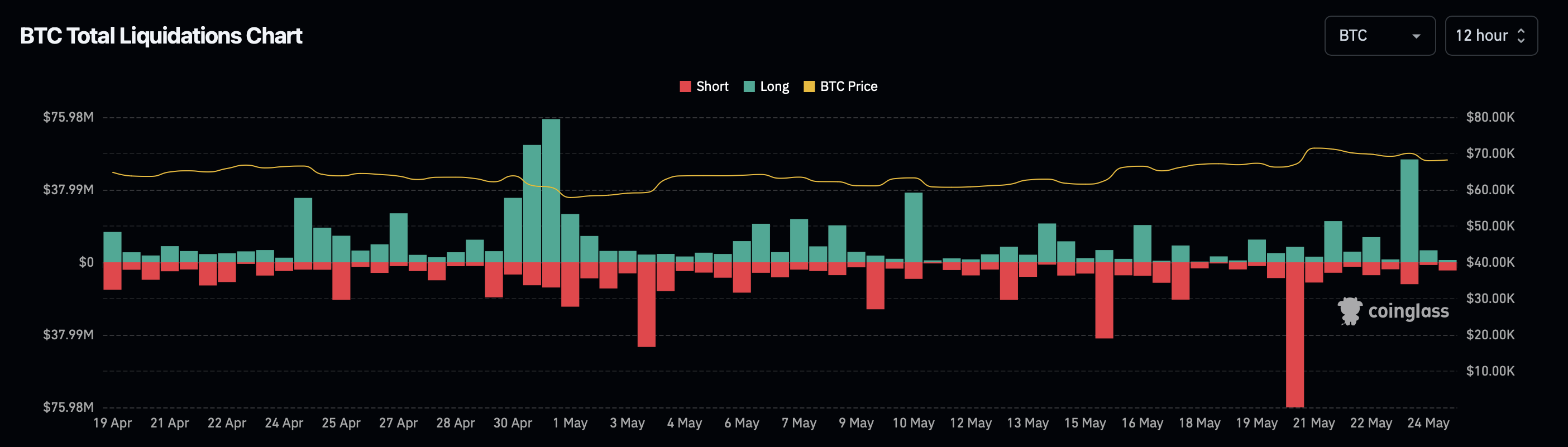Click the coinglass watermark text

(x=1408, y=311)
